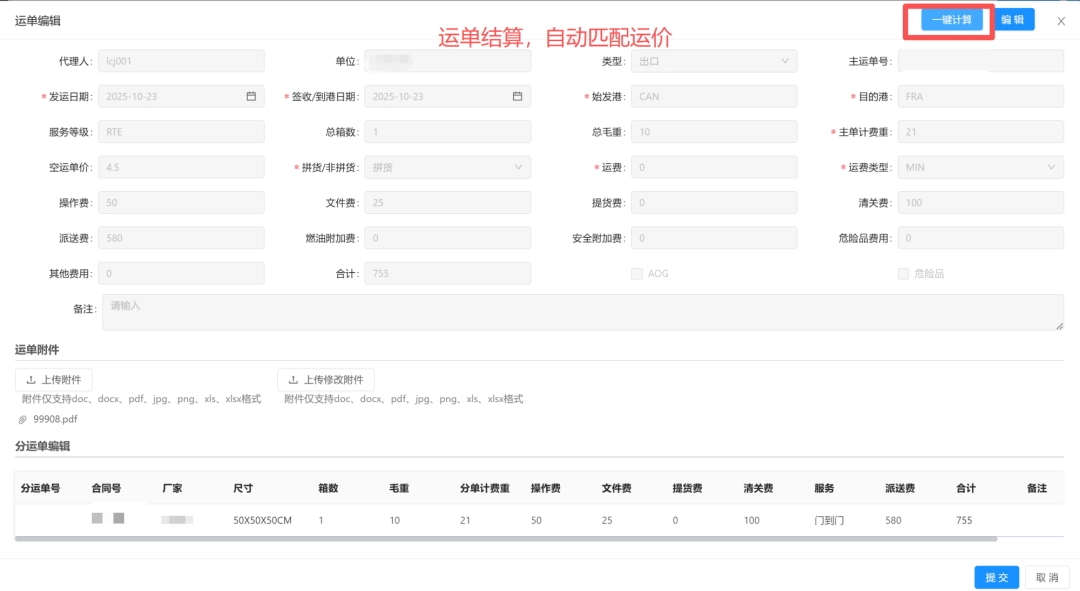Enable the AOG checkbox
This screenshot has width=1080, height=591.
click(x=637, y=273)
